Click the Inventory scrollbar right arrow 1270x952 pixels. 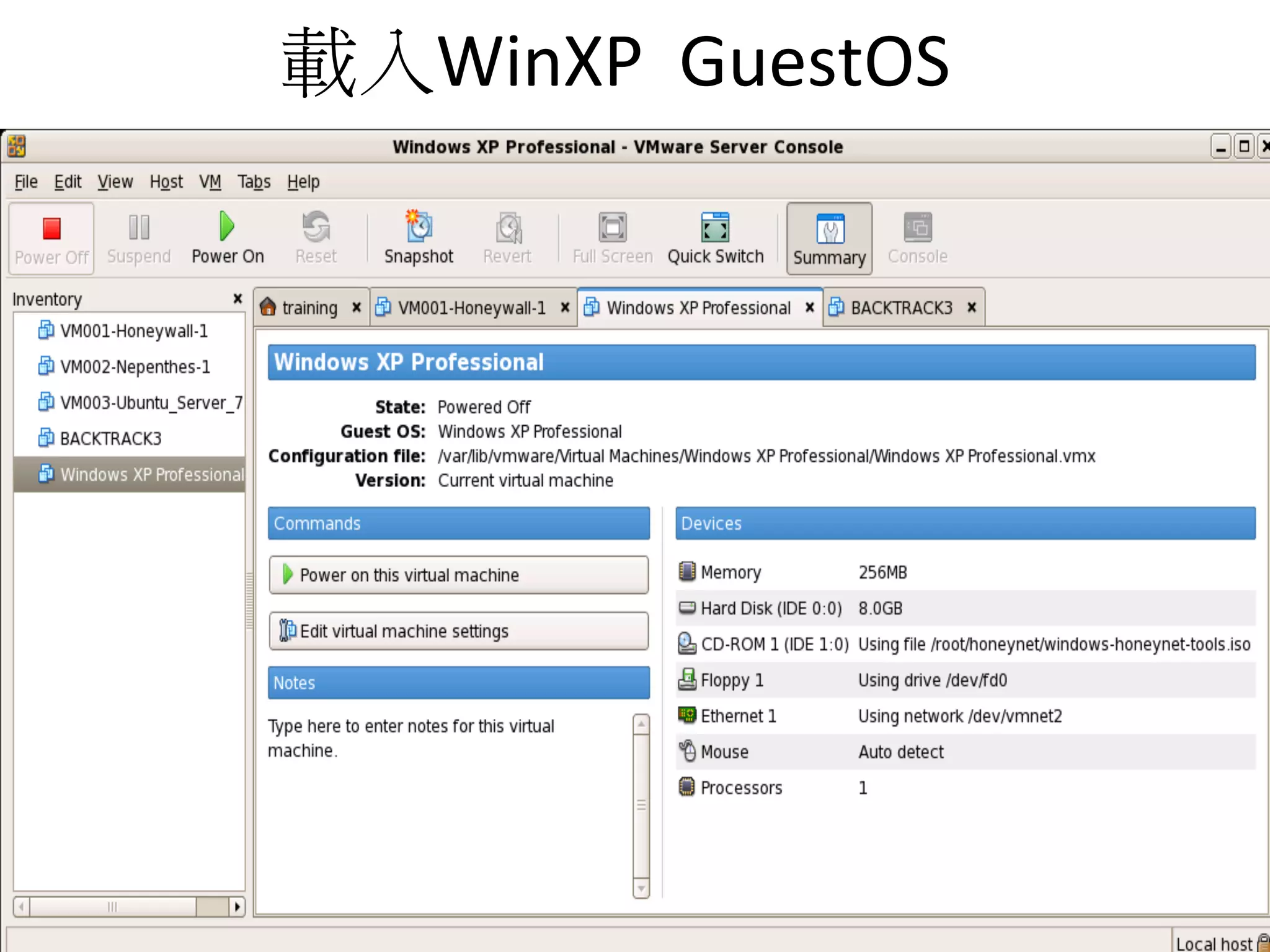click(237, 907)
